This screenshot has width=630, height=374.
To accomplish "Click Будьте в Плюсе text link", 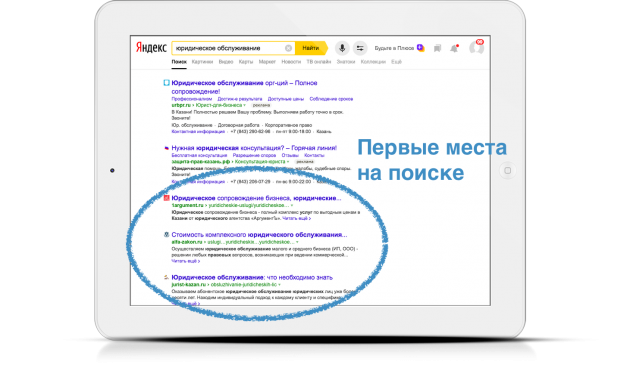I will (x=394, y=48).
